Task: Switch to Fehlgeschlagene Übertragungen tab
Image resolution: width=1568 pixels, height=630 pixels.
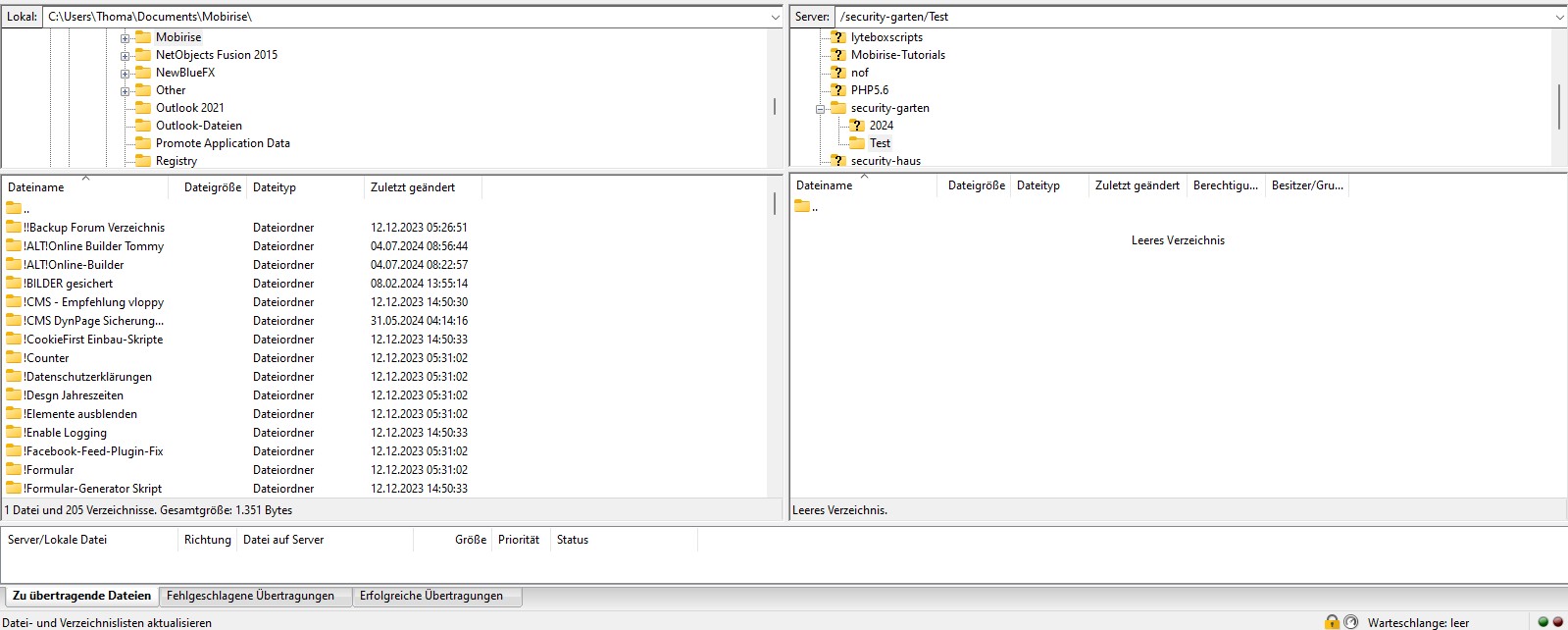Action: [250, 596]
